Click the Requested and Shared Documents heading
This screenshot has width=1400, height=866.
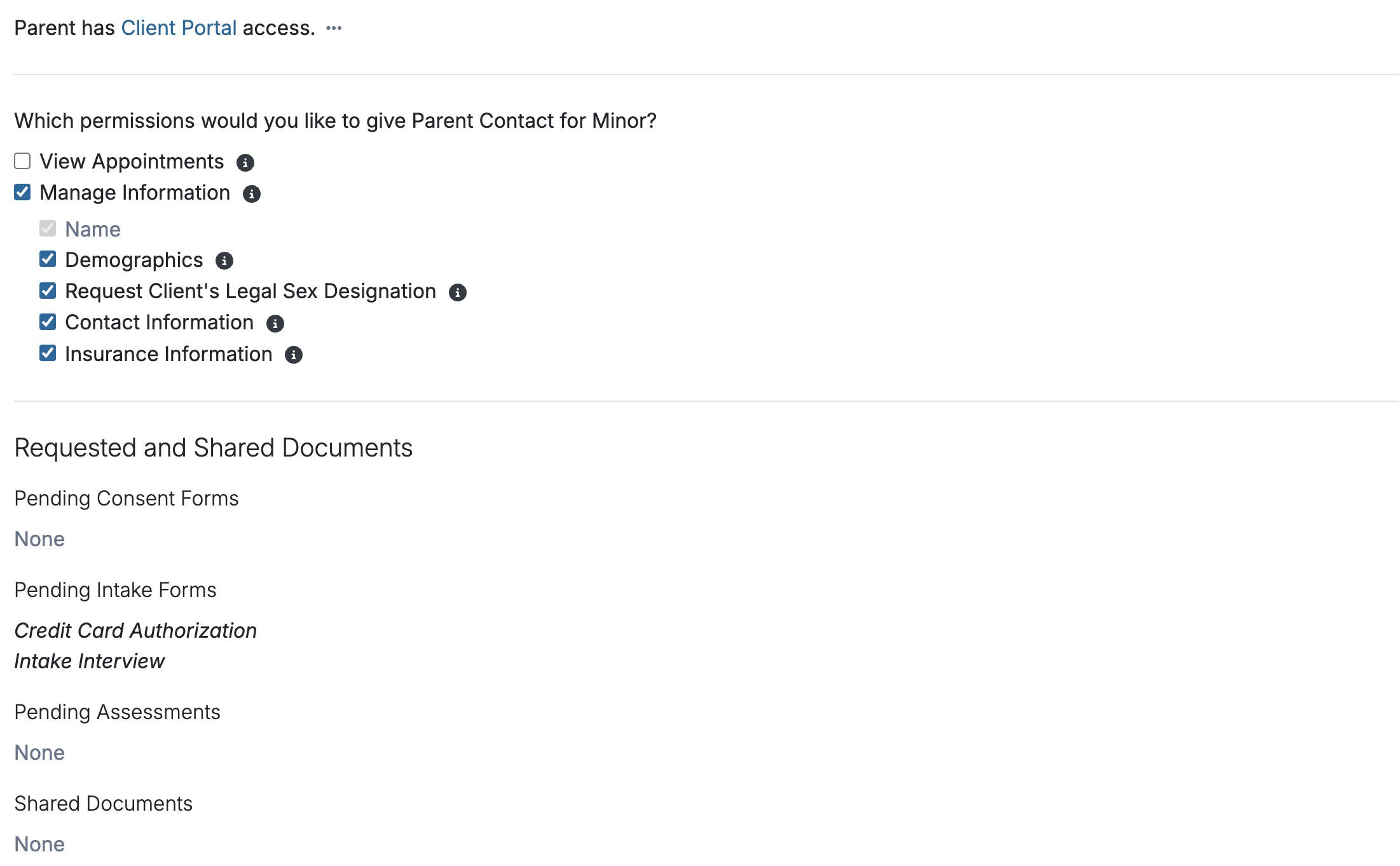(214, 448)
